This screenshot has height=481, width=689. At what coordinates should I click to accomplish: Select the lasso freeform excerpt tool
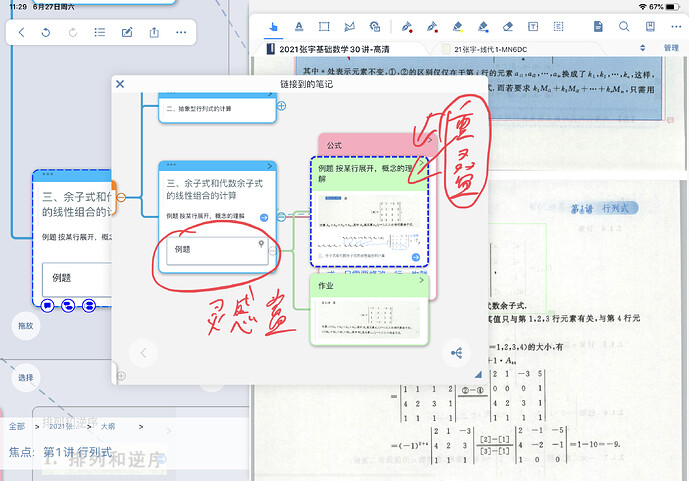(349, 27)
